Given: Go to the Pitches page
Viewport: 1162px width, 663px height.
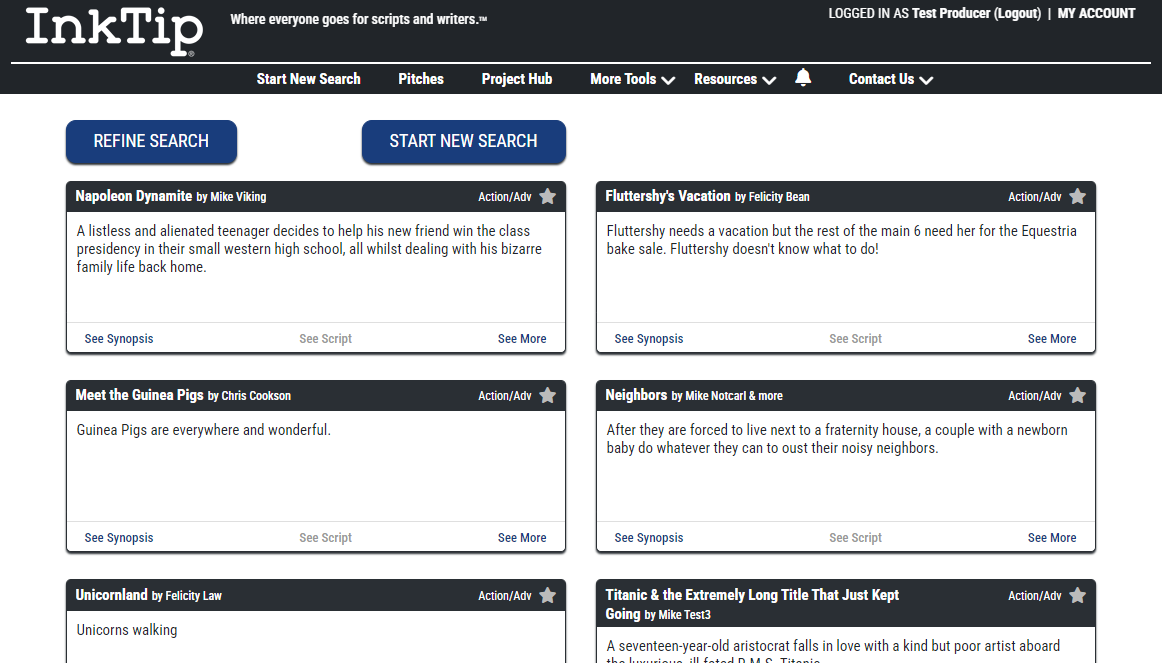Looking at the screenshot, I should [421, 79].
